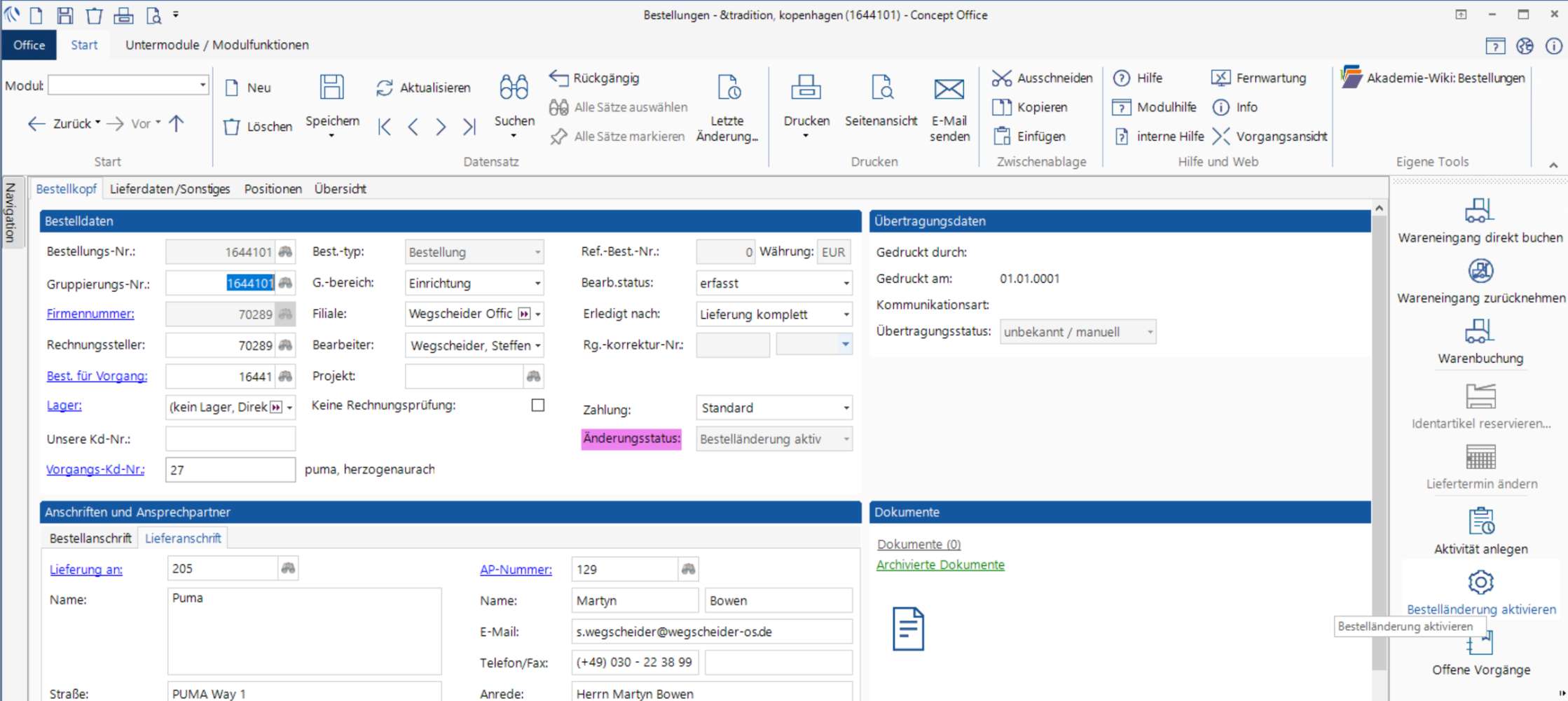Click Wareneingang direkt buchen forklift icon
Screen dimensions: 1568x701
[1480, 209]
